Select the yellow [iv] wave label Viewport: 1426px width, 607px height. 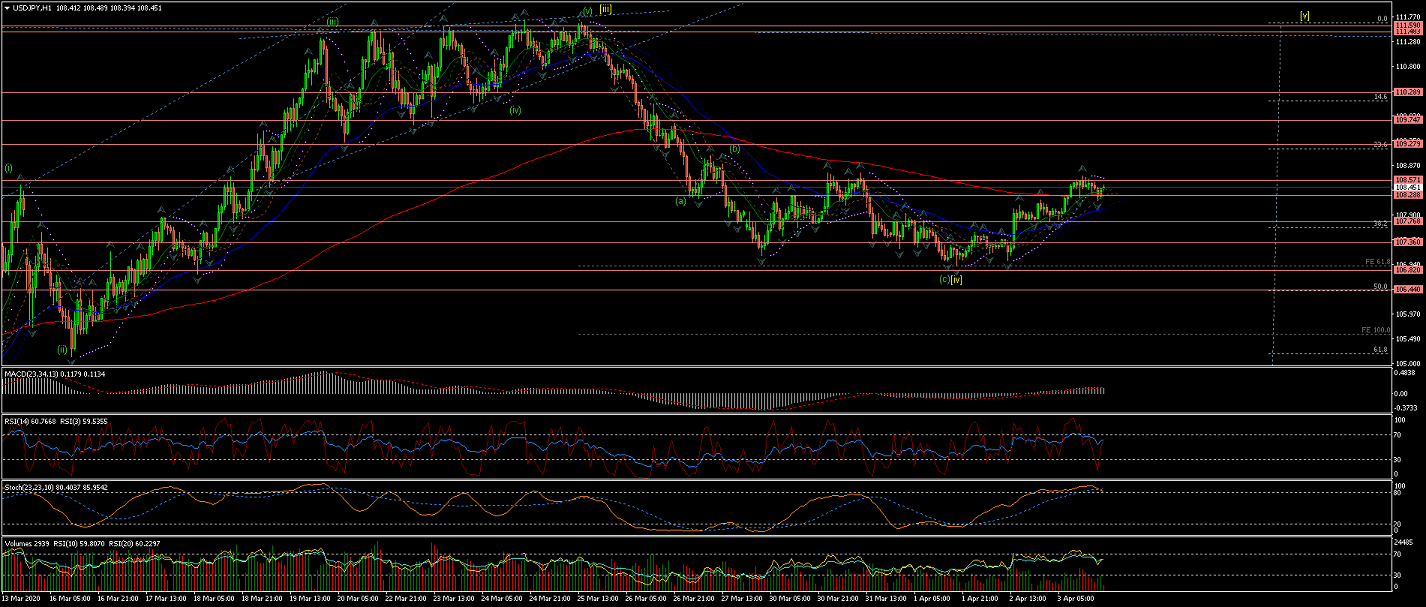click(x=957, y=279)
